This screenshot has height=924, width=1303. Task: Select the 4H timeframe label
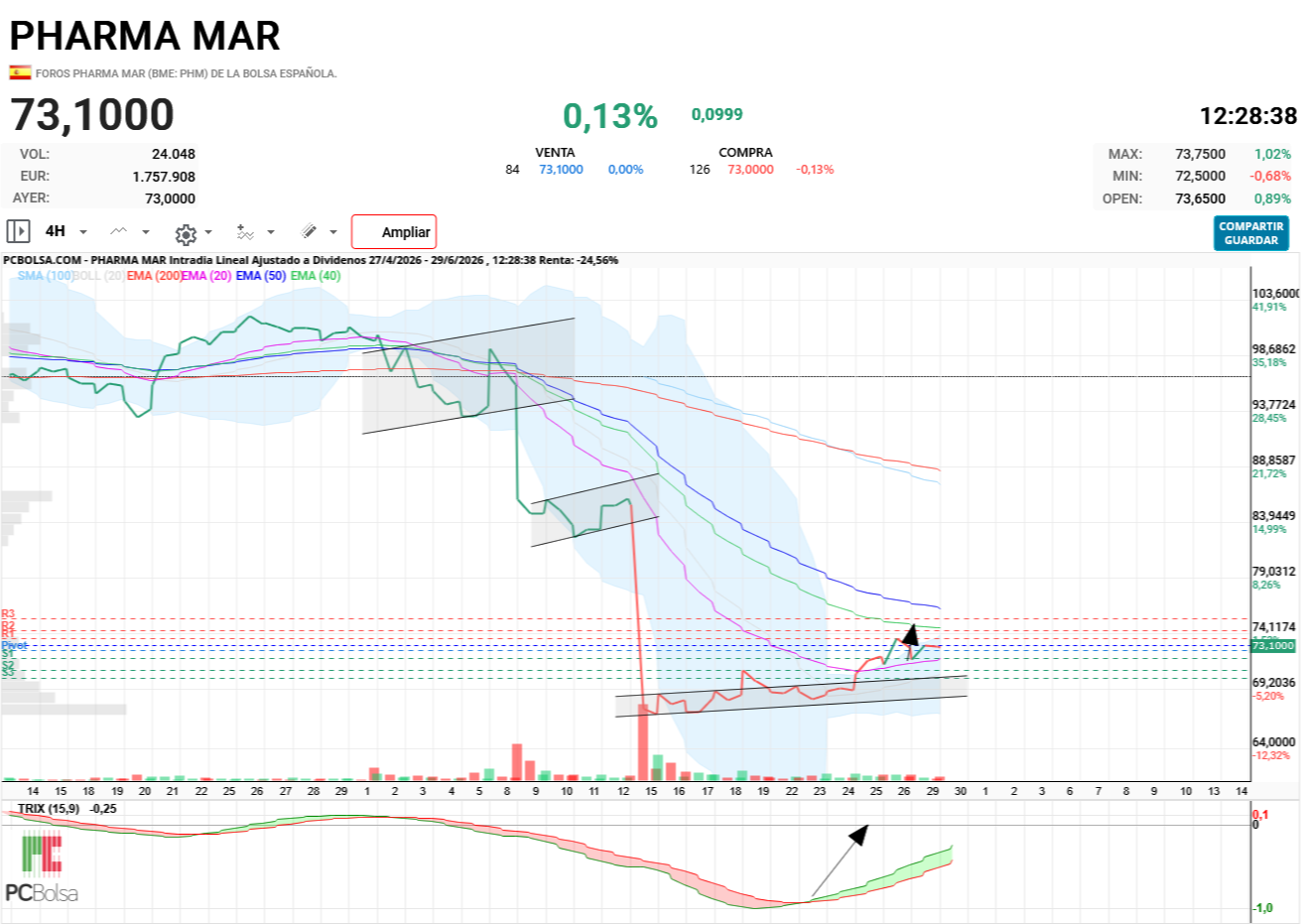56,231
